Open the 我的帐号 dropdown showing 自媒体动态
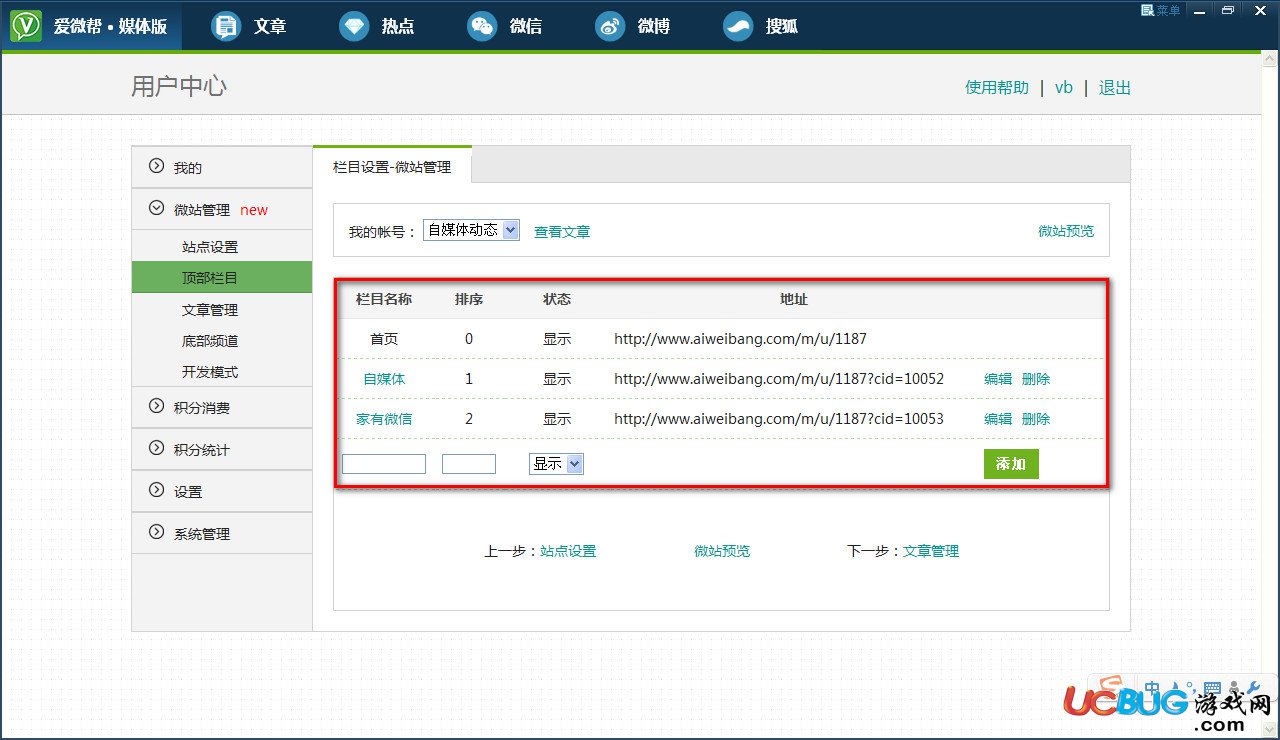This screenshot has width=1280, height=740. coord(471,230)
